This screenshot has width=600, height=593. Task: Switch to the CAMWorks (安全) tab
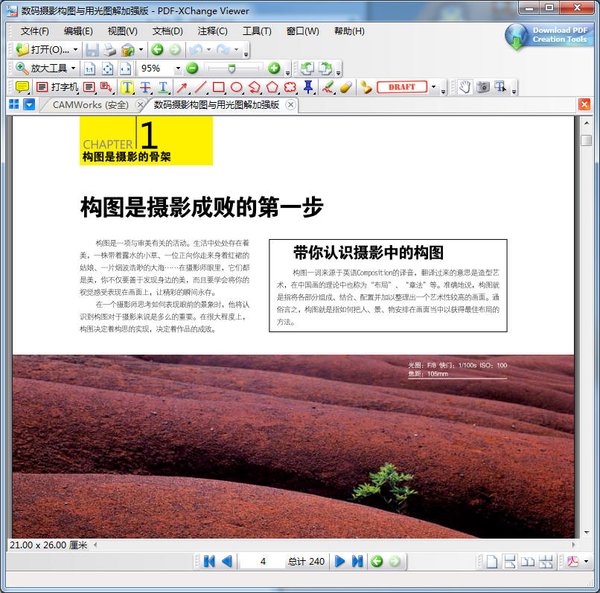(90, 105)
